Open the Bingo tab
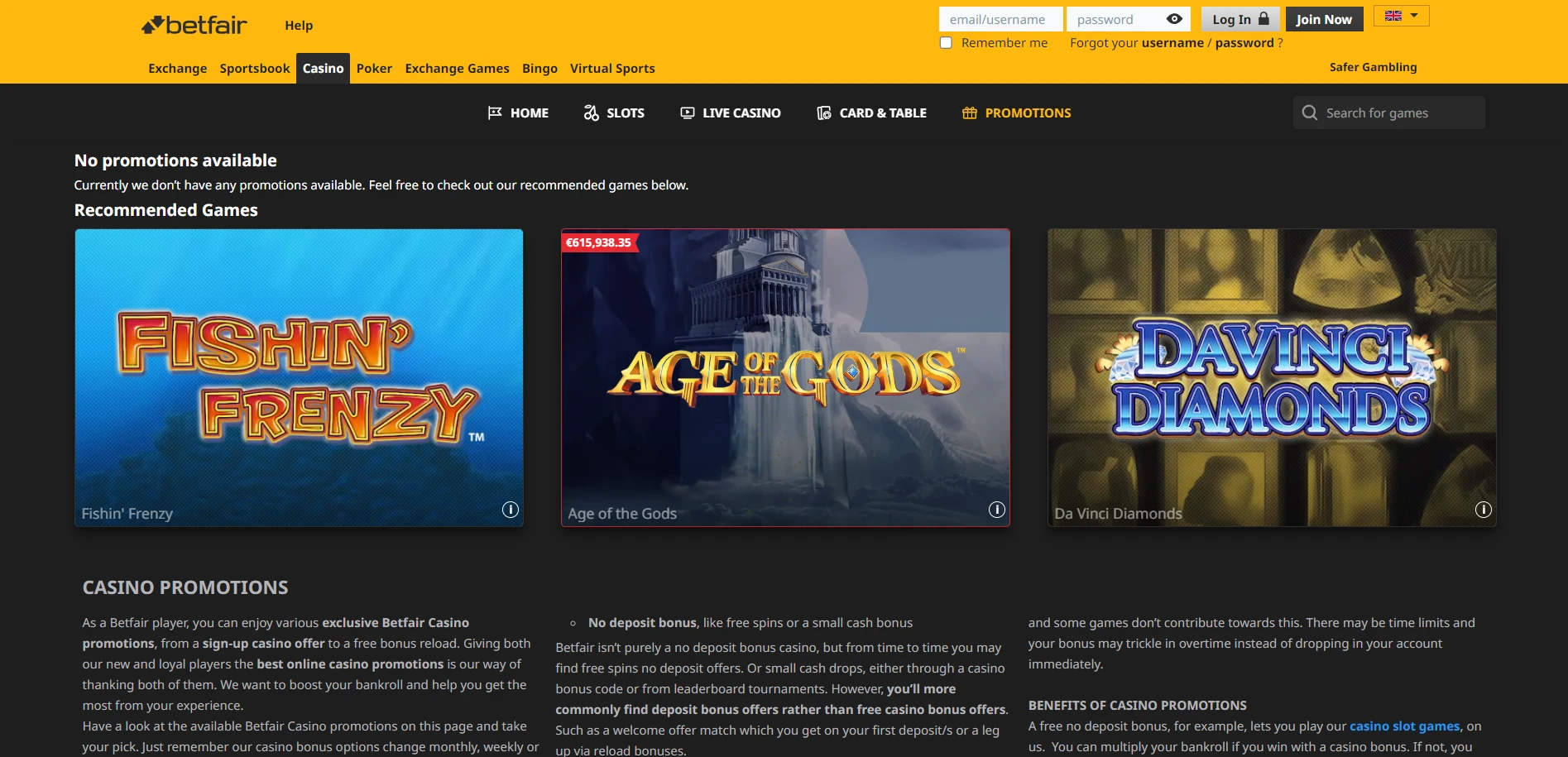Image resolution: width=1568 pixels, height=757 pixels. (x=539, y=69)
